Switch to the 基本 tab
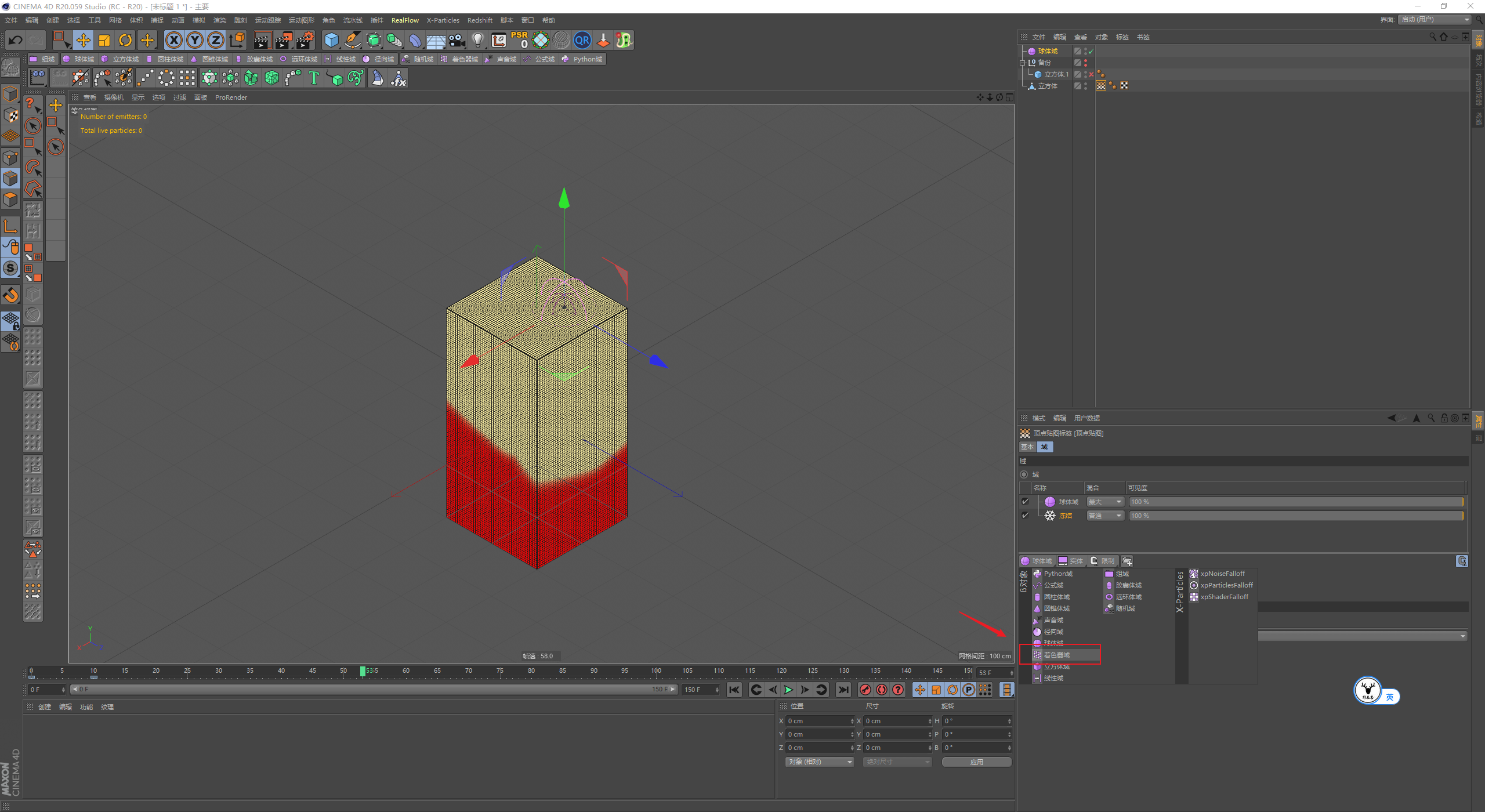 pos(1027,447)
